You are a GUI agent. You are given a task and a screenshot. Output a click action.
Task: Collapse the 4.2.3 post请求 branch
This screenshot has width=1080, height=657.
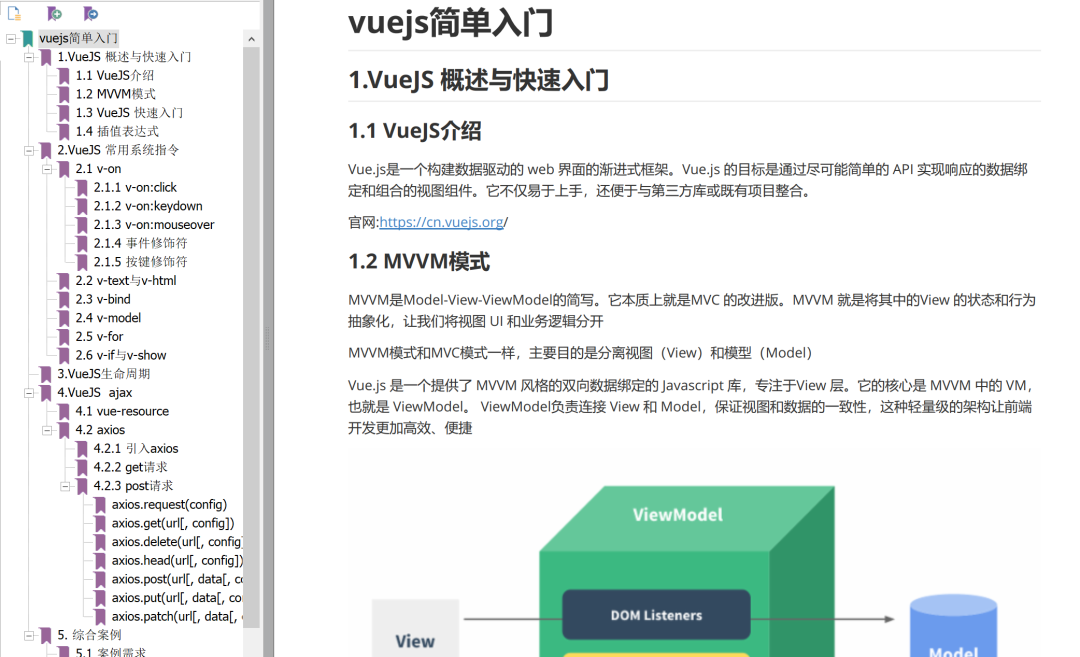[65, 485]
